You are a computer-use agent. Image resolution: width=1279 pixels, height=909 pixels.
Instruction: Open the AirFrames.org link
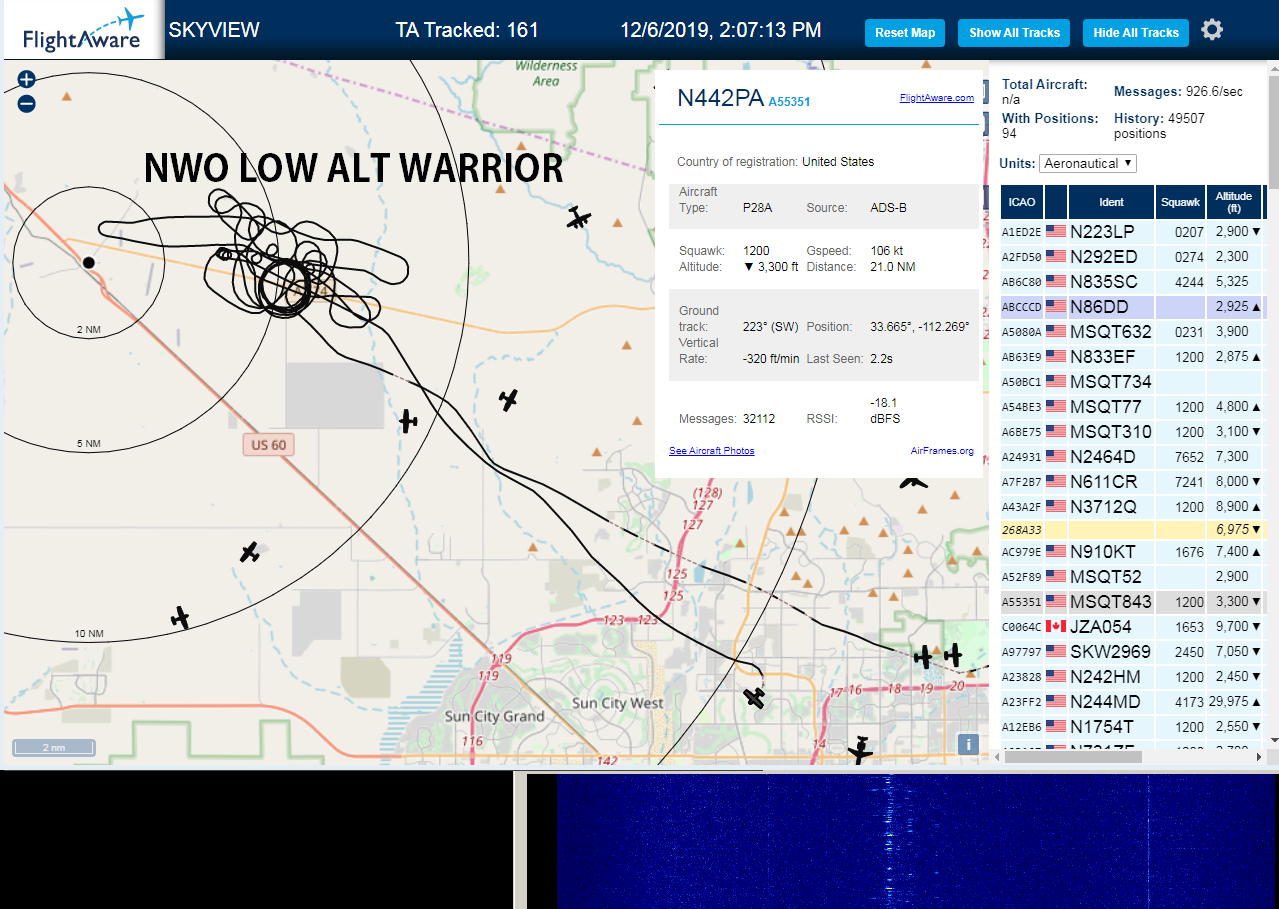point(942,451)
